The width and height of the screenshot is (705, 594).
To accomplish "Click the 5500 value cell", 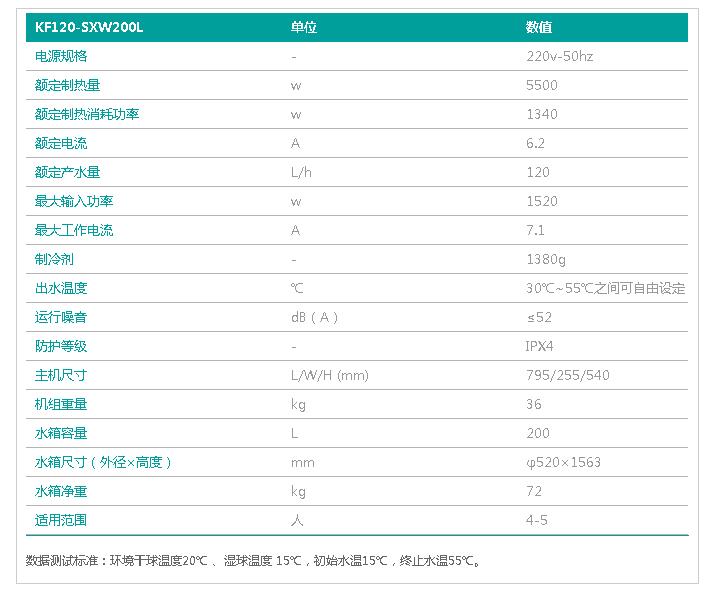I will coord(542,86).
